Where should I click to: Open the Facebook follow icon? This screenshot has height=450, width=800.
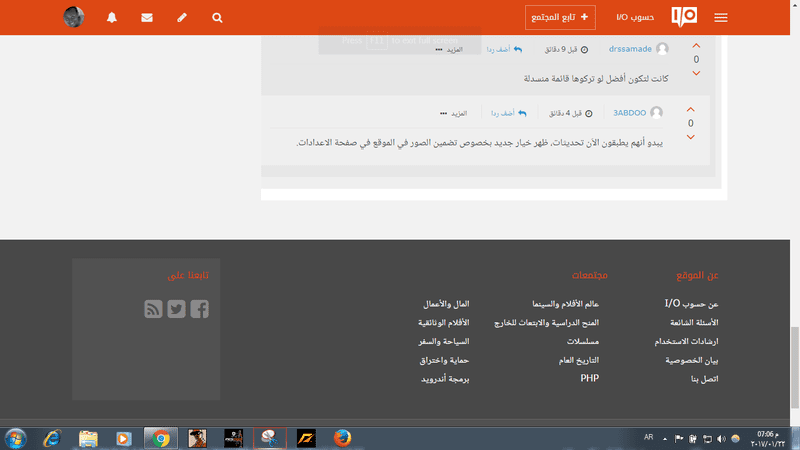(199, 309)
